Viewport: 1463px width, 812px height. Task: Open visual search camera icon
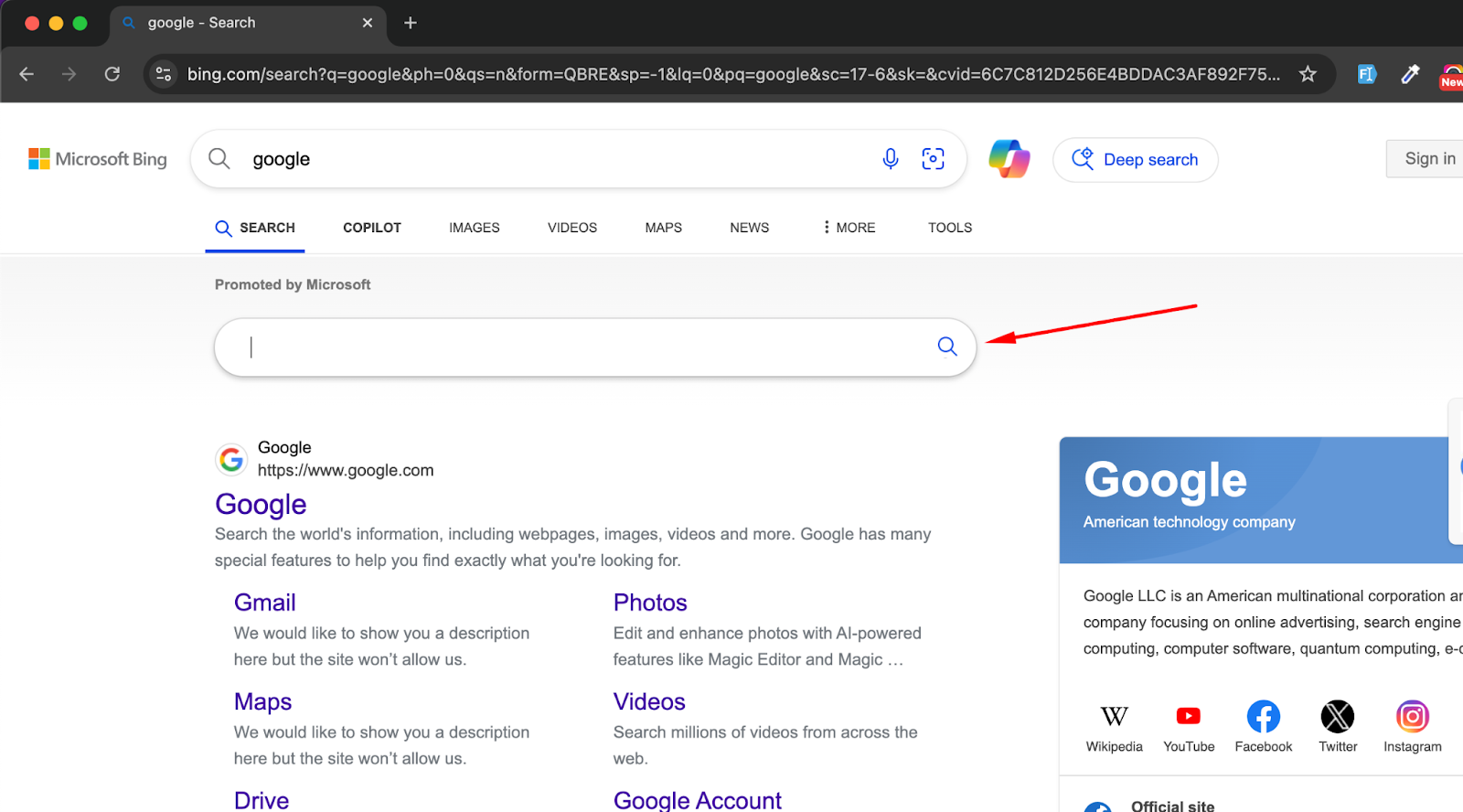933,159
